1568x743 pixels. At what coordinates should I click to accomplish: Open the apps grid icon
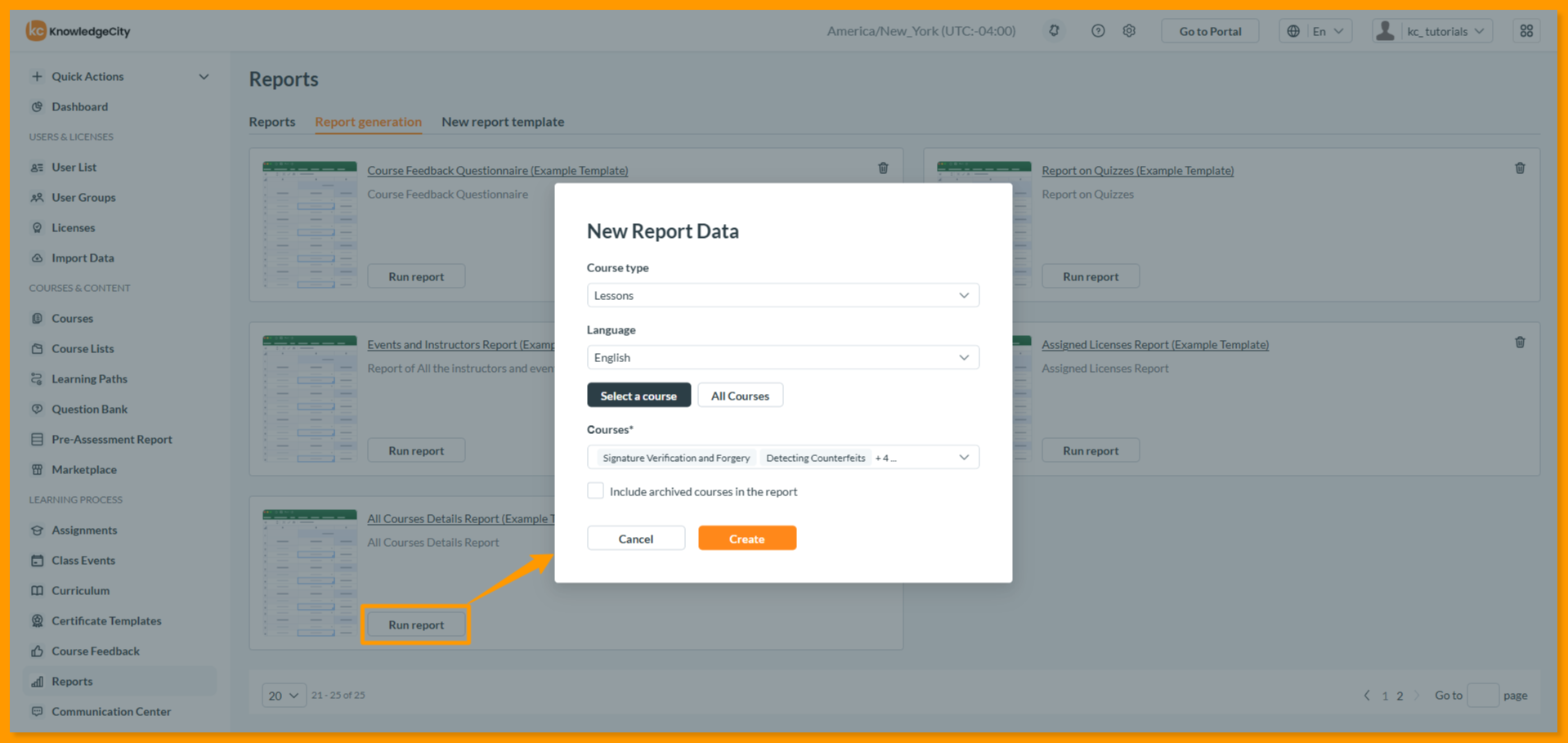pos(1526,31)
